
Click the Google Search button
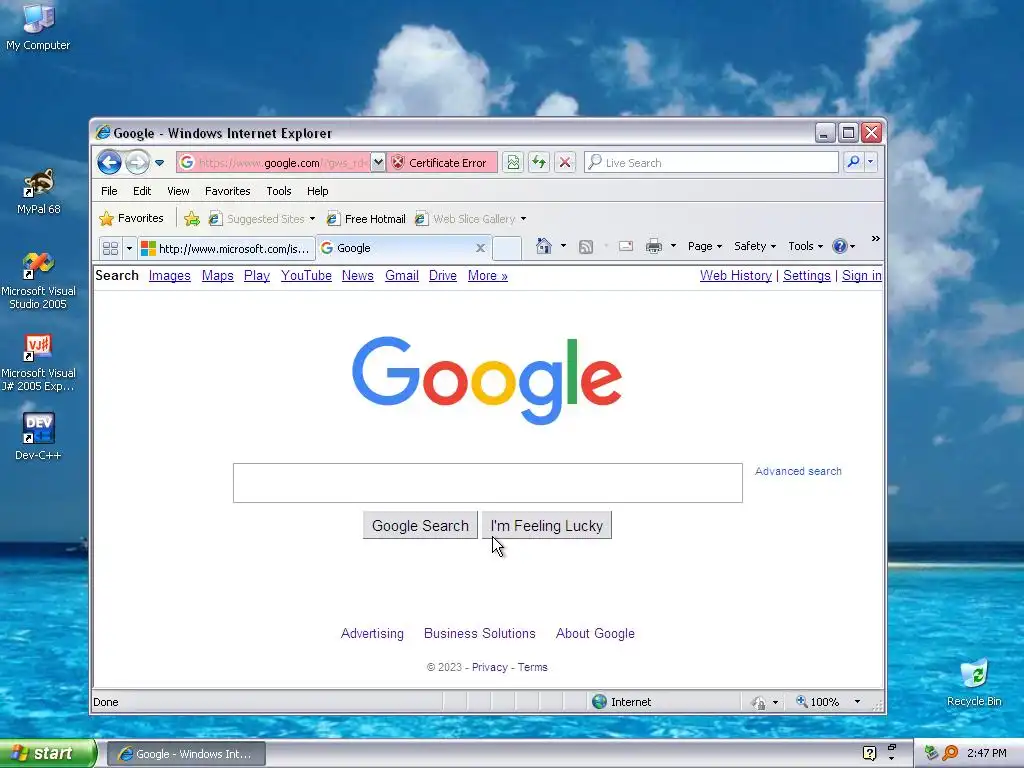click(420, 526)
